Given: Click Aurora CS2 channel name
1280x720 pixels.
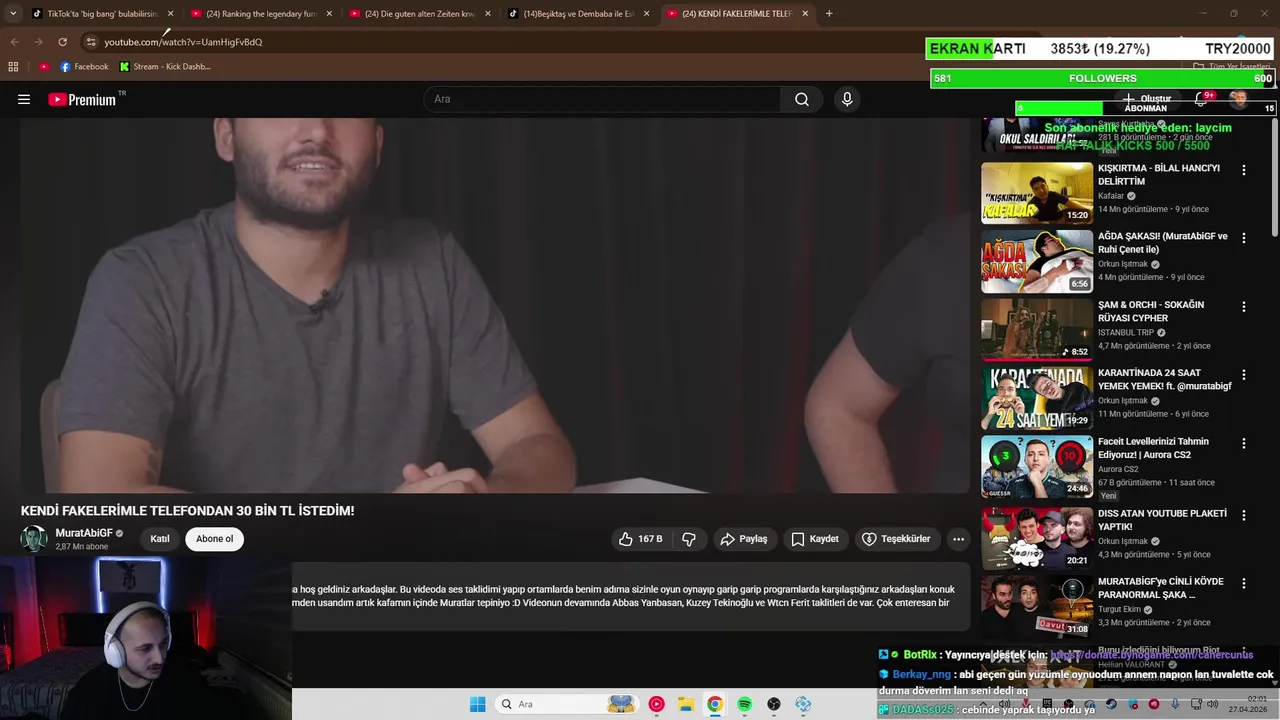Looking at the screenshot, I should tap(1118, 469).
